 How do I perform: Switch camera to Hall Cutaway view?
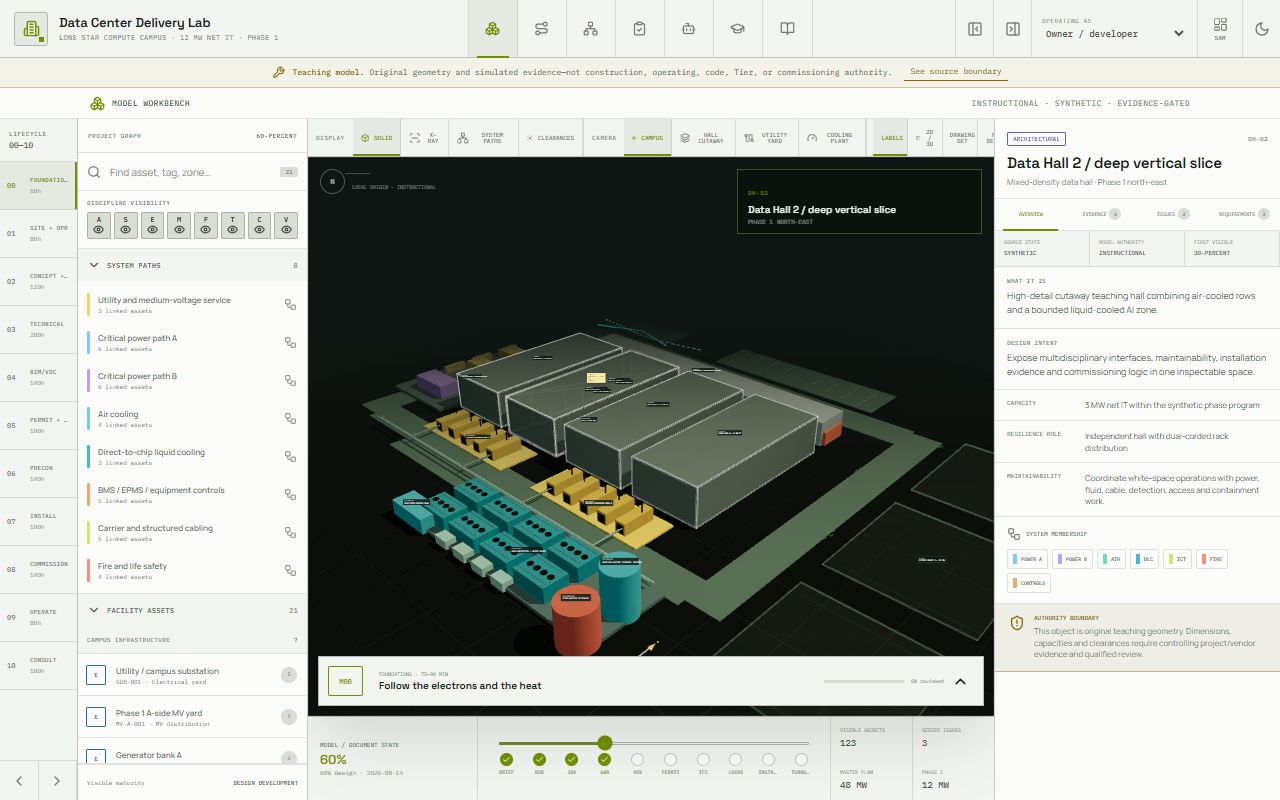(703, 138)
